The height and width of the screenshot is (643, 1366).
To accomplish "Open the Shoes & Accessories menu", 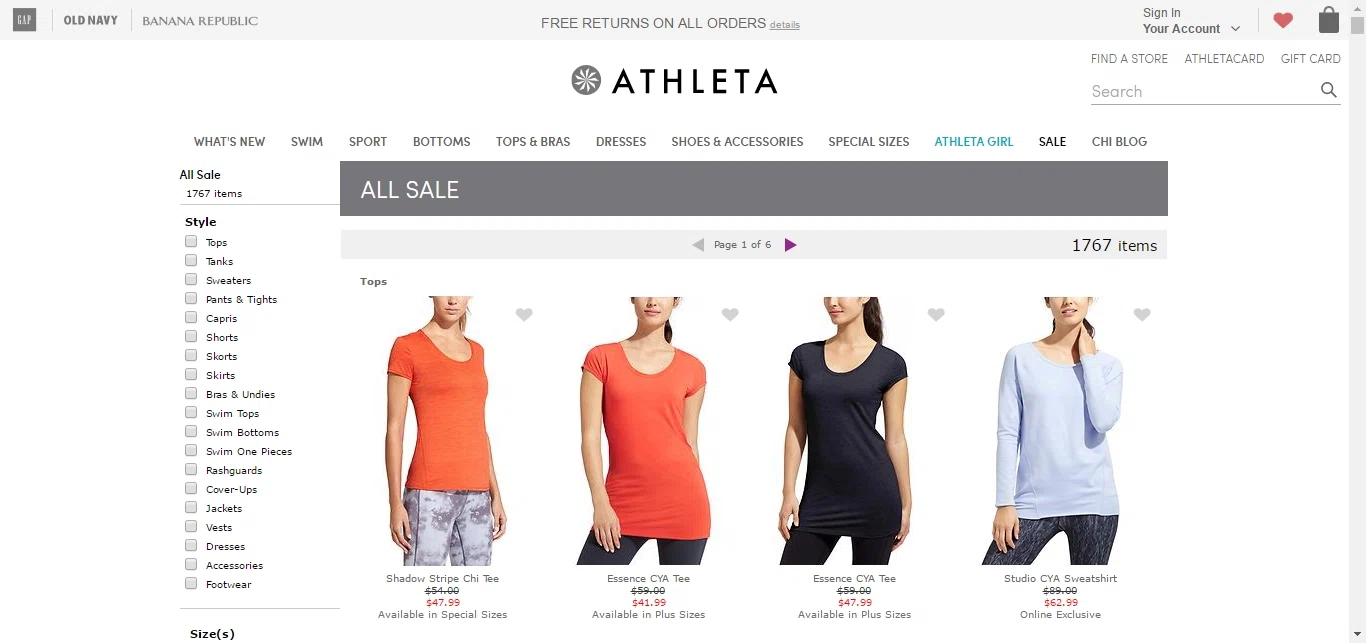I will [737, 142].
